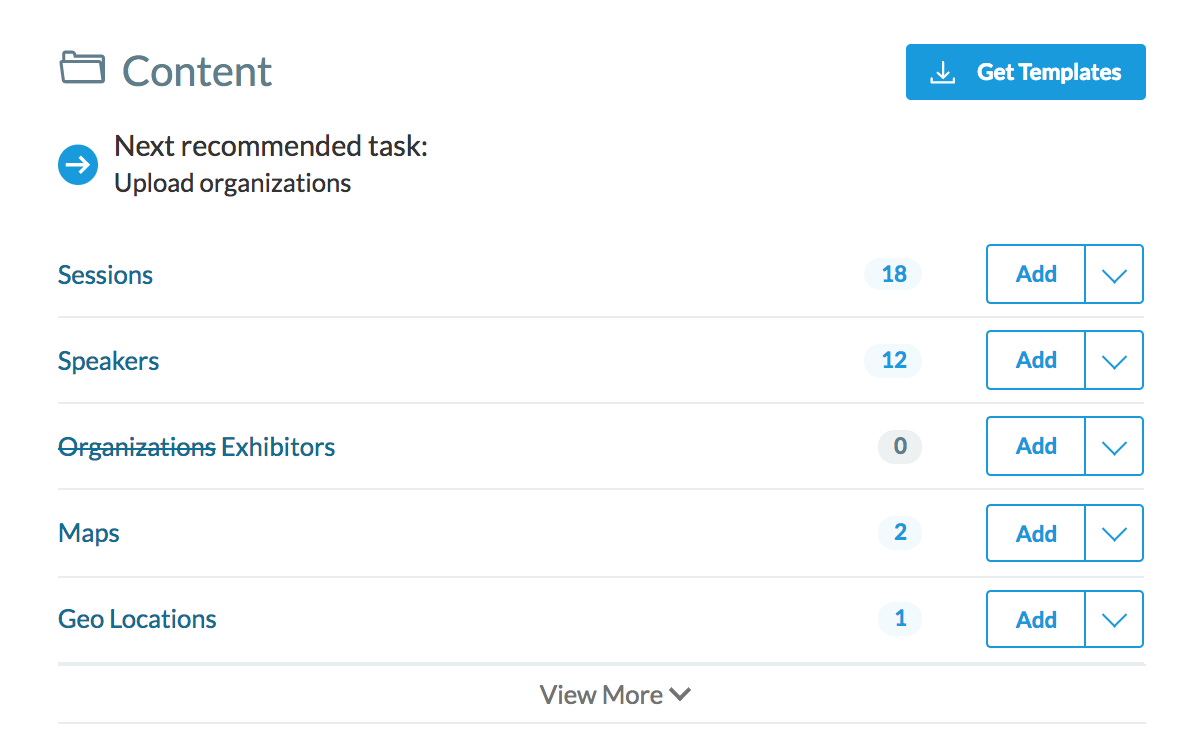Open the Maps link

(x=89, y=533)
